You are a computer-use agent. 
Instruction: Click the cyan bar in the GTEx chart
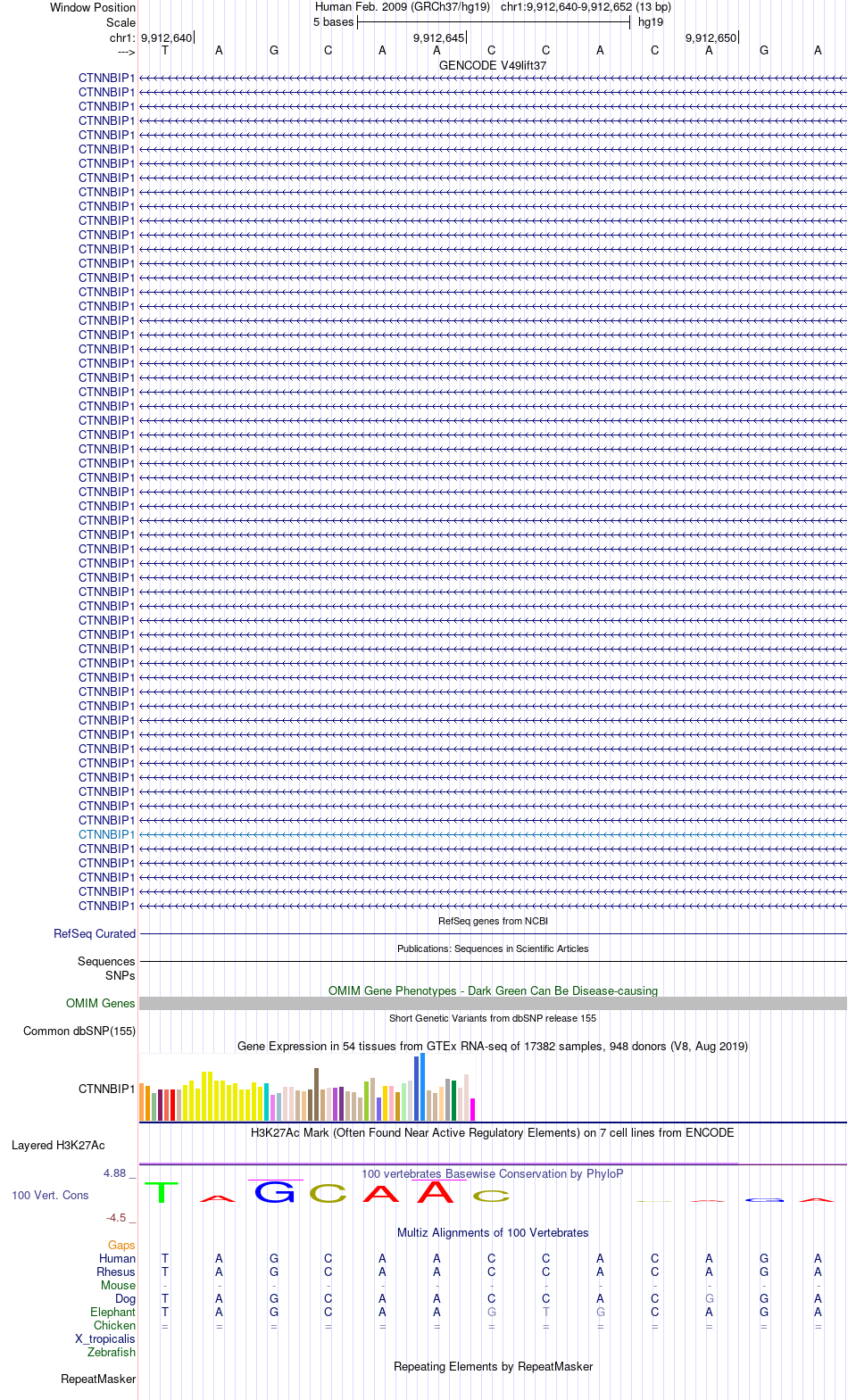266,1102
